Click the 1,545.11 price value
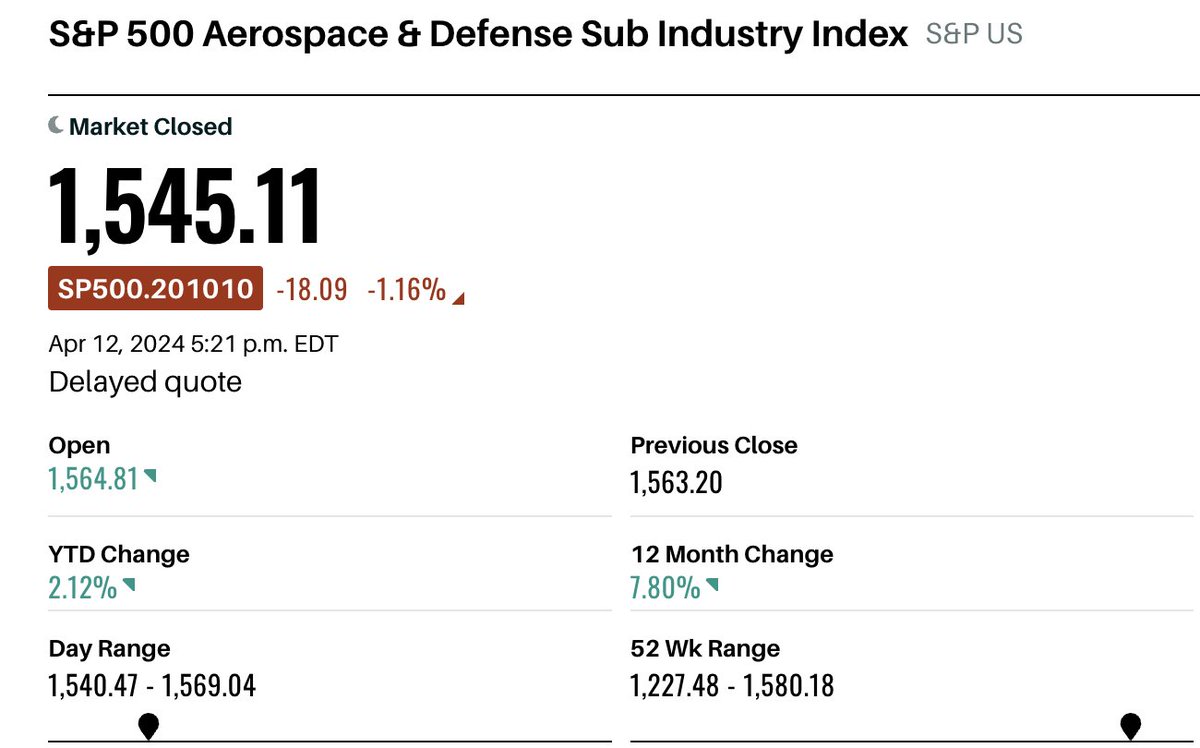 [186, 207]
